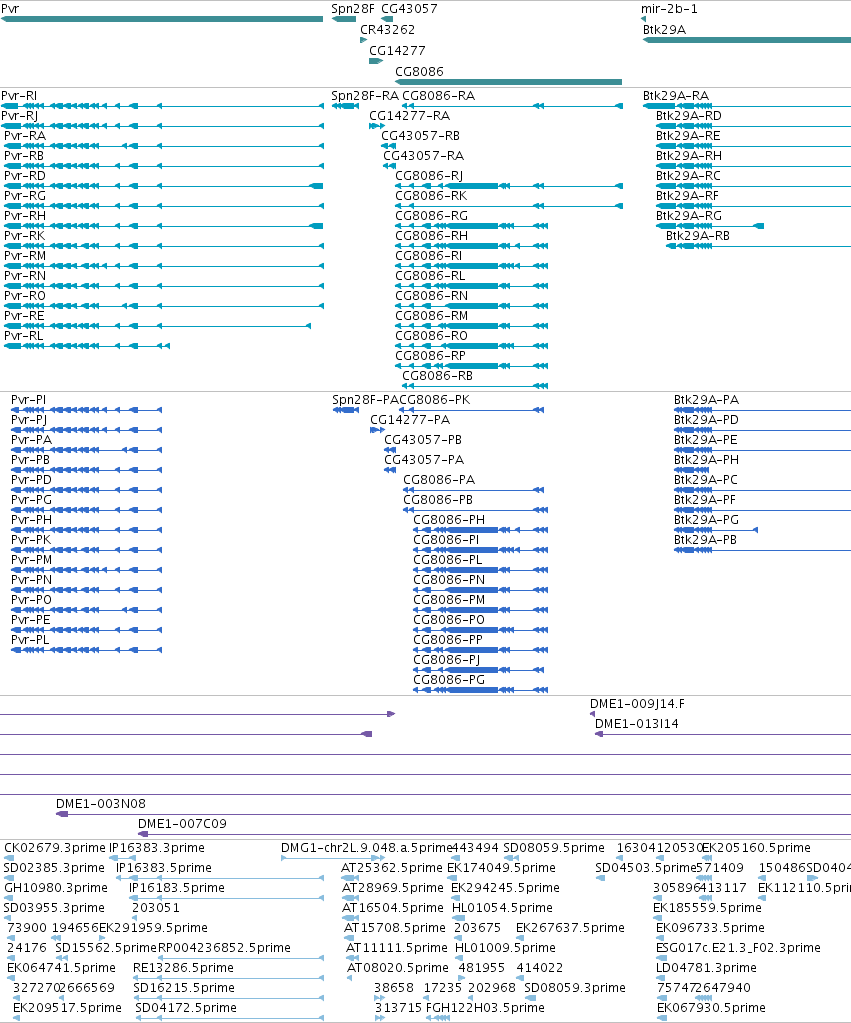Screen dimensions: 851x1023
Task: Click the EK267637.5prime EST label
Action: [570, 928]
